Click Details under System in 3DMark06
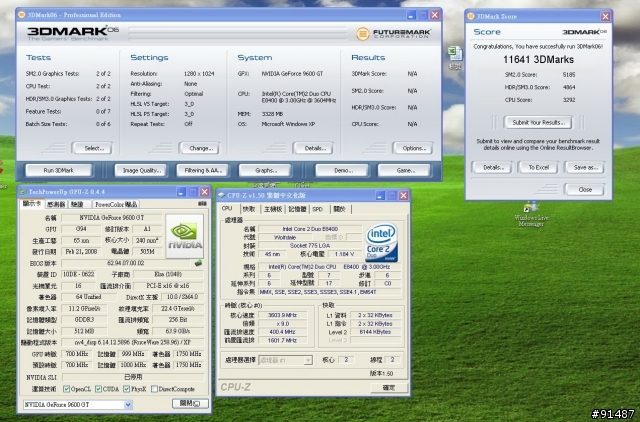The height and width of the screenshot is (422, 640). 313,148
